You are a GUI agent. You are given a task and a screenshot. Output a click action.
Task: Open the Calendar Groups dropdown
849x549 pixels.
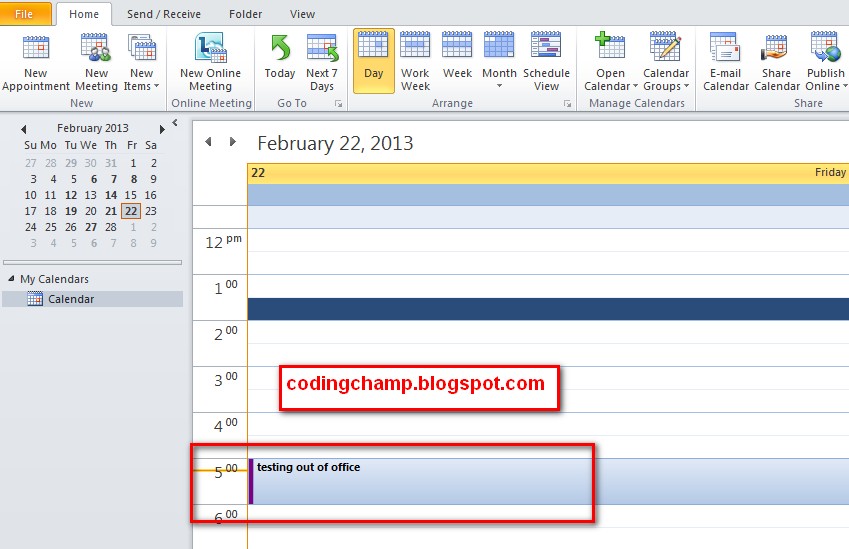pyautogui.click(x=666, y=62)
